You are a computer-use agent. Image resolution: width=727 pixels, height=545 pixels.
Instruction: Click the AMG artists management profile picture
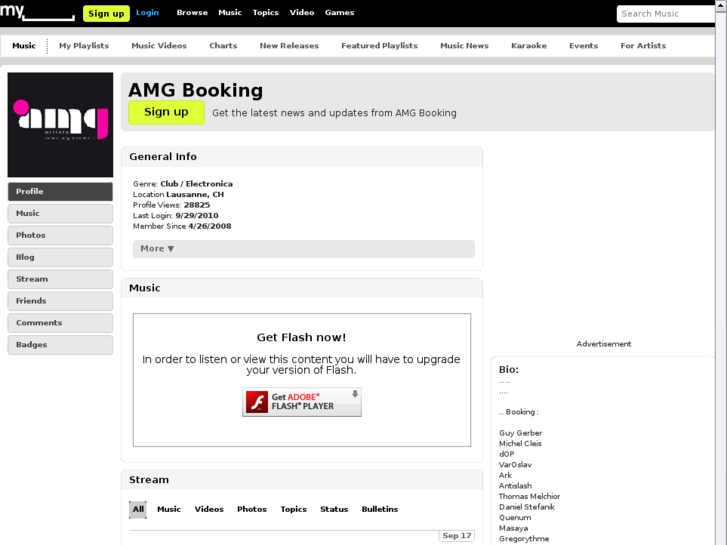60,125
